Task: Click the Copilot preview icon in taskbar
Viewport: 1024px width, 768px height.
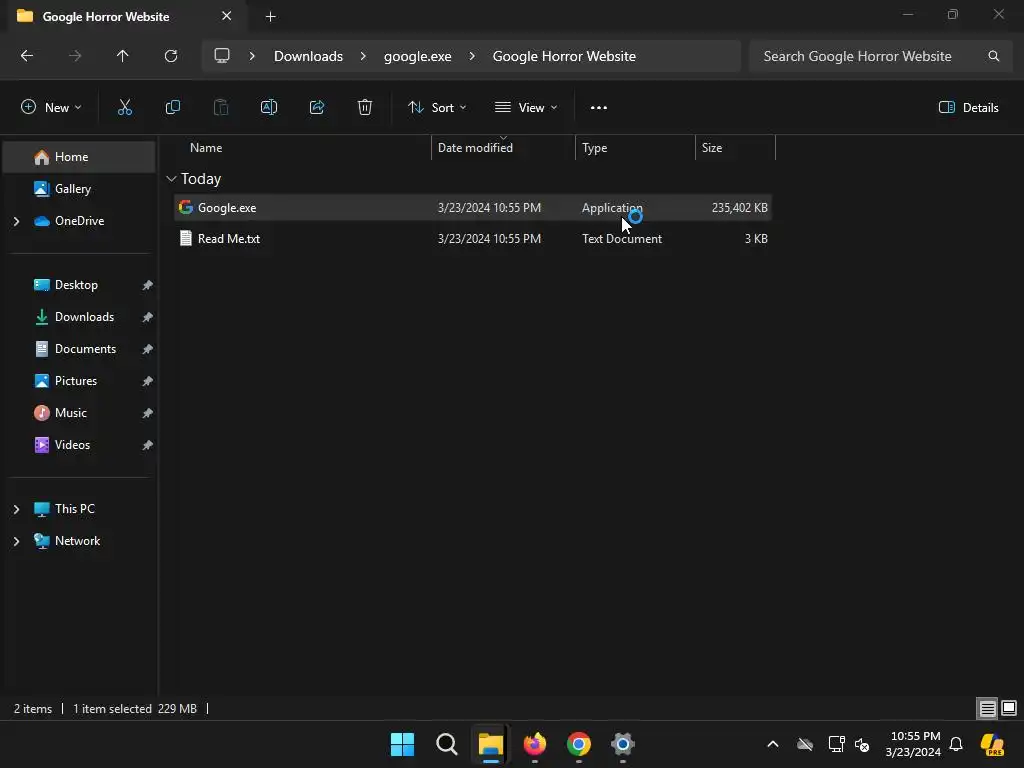Action: 992,744
